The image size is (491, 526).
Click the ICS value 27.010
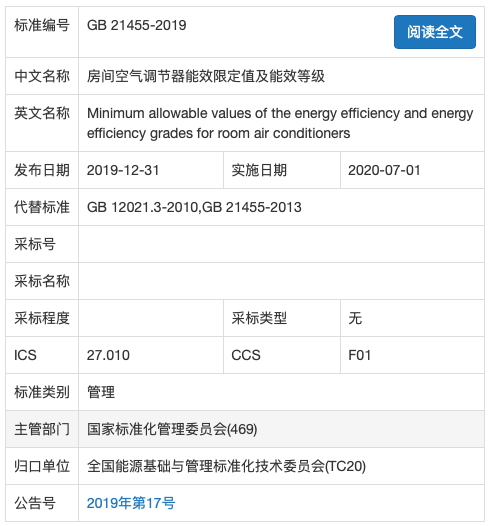108,355
